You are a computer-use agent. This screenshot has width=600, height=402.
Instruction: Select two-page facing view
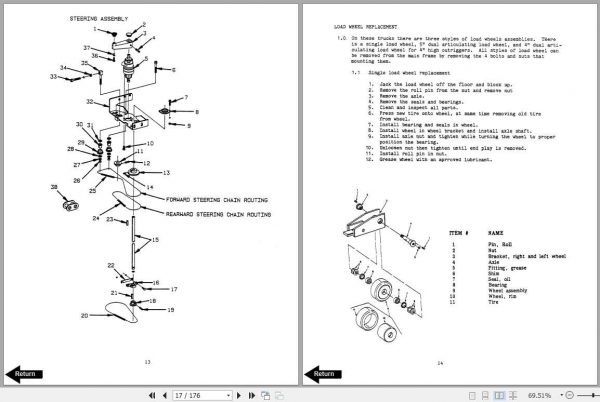point(499,395)
